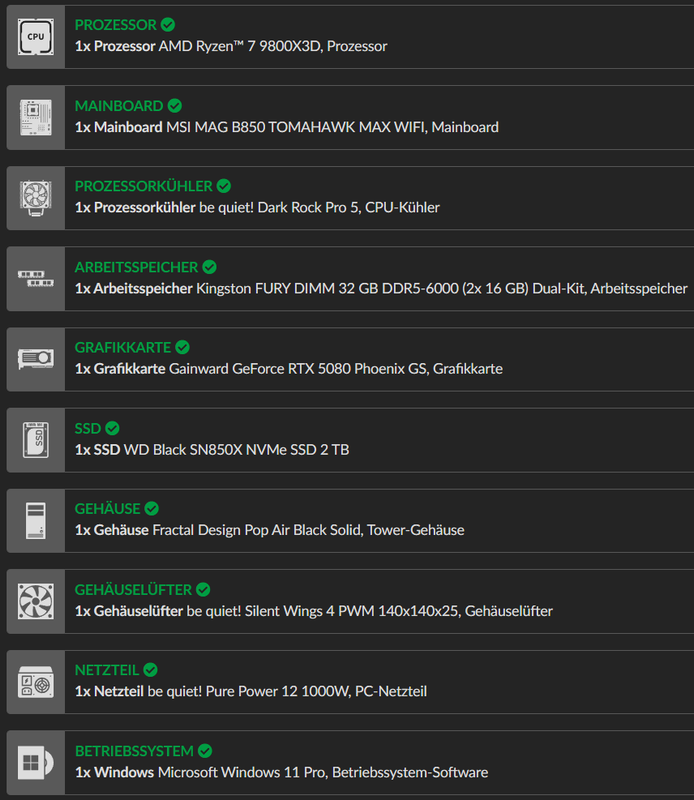Open the PROZESSOR category heading

pos(116,24)
